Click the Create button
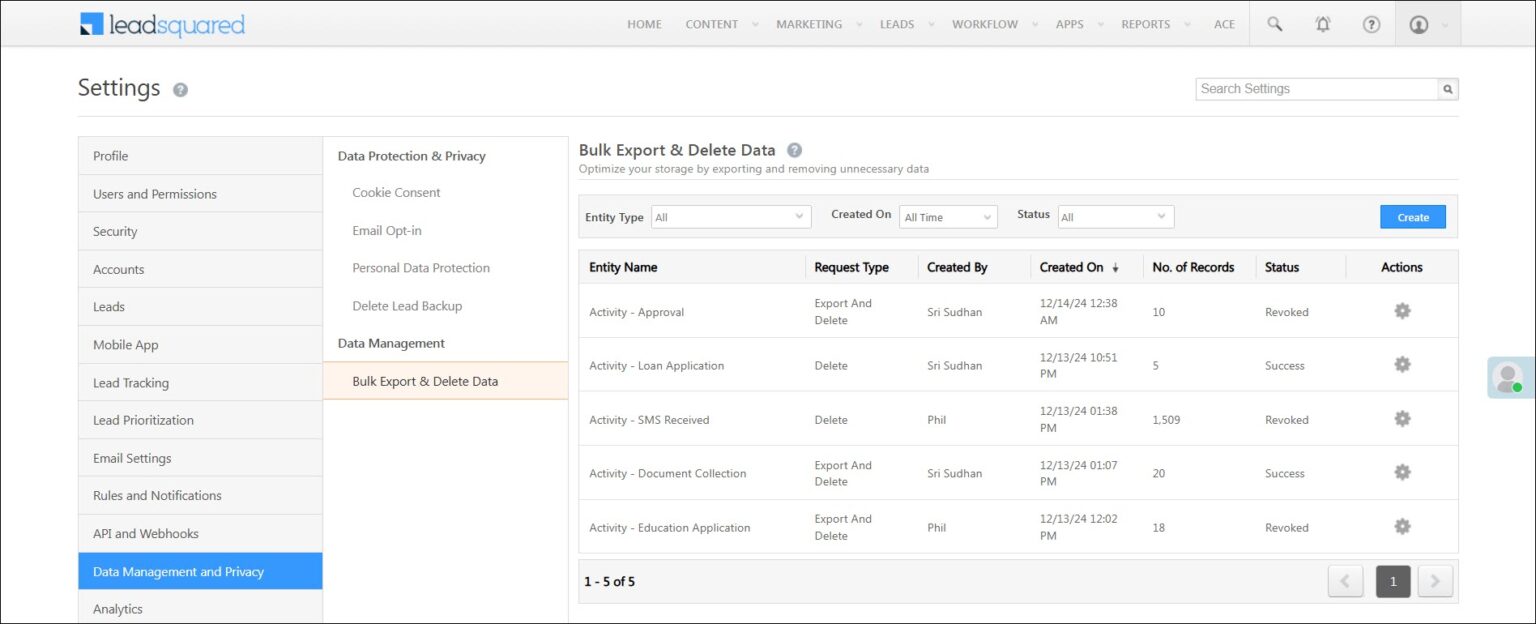The width and height of the screenshot is (1536, 624). point(1412,216)
